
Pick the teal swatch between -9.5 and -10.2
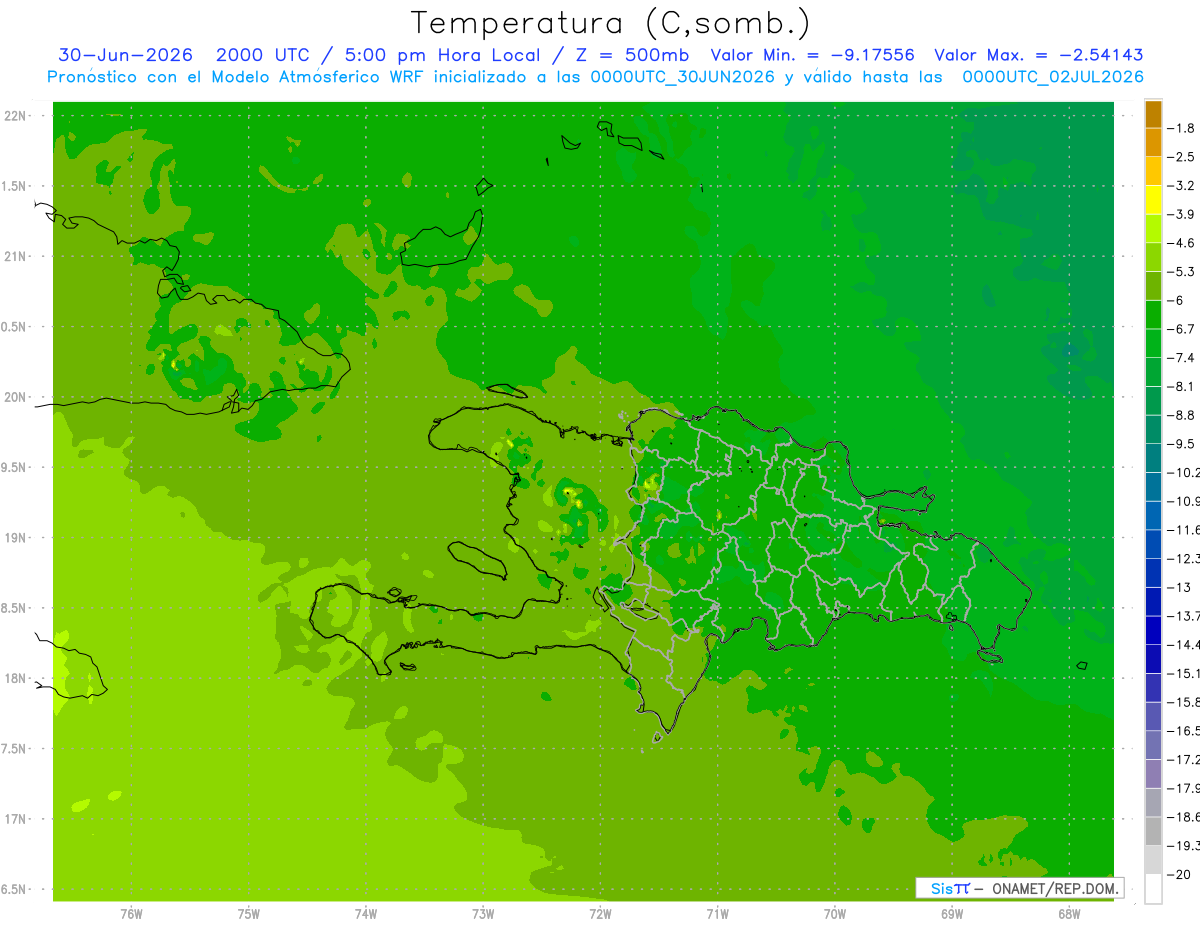[x=1153, y=458]
